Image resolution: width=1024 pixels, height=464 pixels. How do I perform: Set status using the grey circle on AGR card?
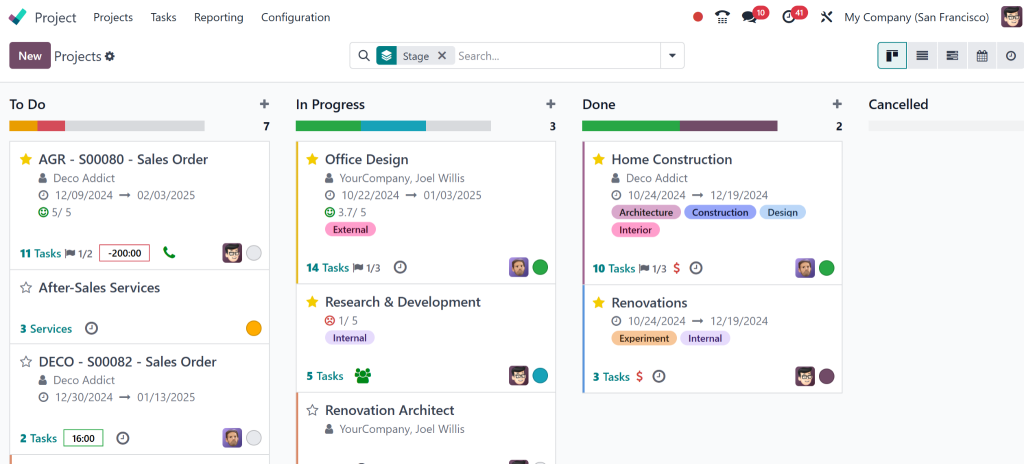point(254,253)
